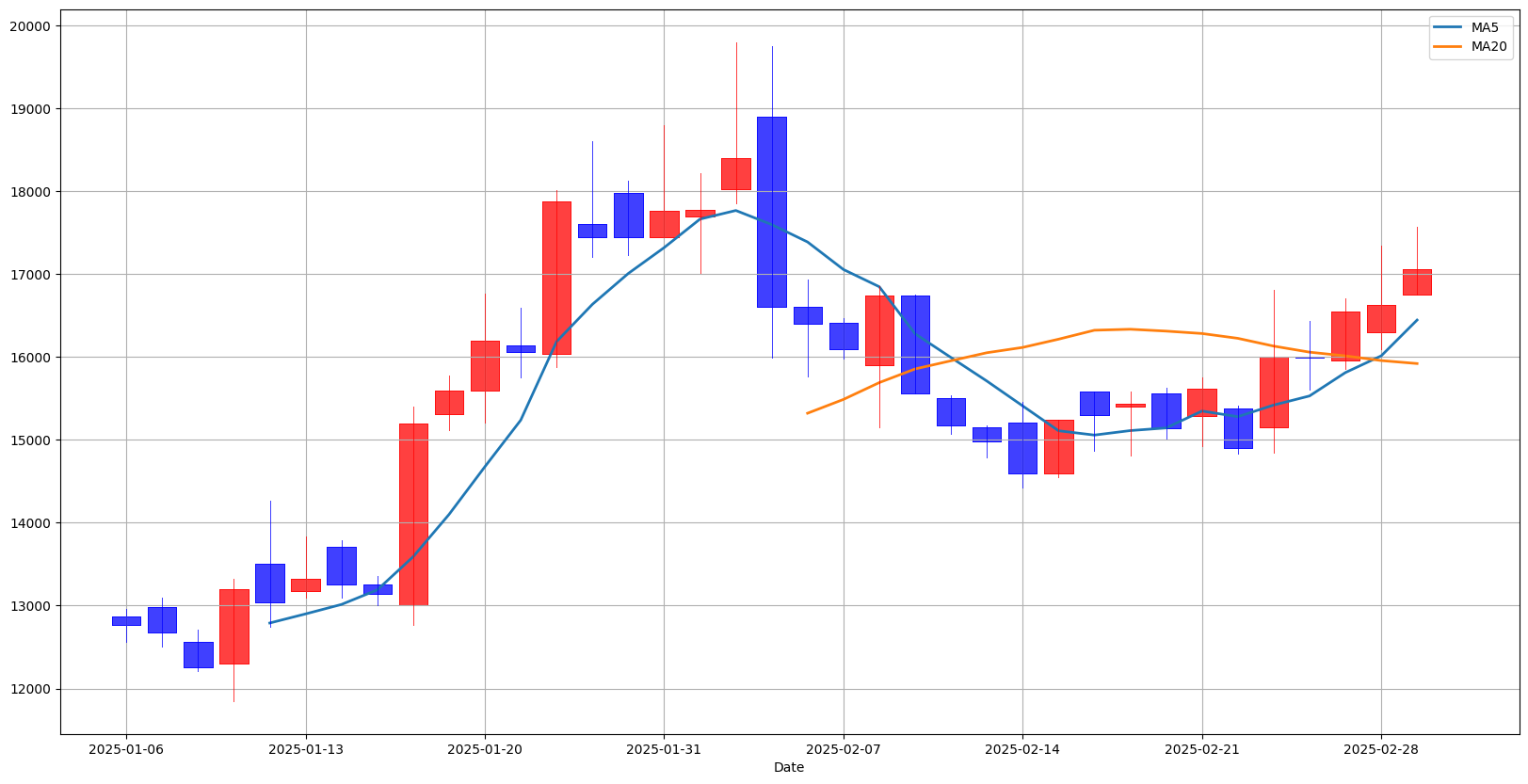Screen dimensions: 1528x784
Task: Click the 2025-02-28 date tick label
Action: click(1381, 749)
